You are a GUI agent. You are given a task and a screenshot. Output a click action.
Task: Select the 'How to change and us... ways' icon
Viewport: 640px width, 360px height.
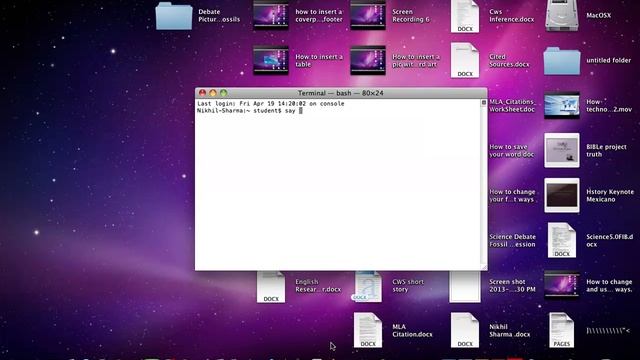coord(562,285)
